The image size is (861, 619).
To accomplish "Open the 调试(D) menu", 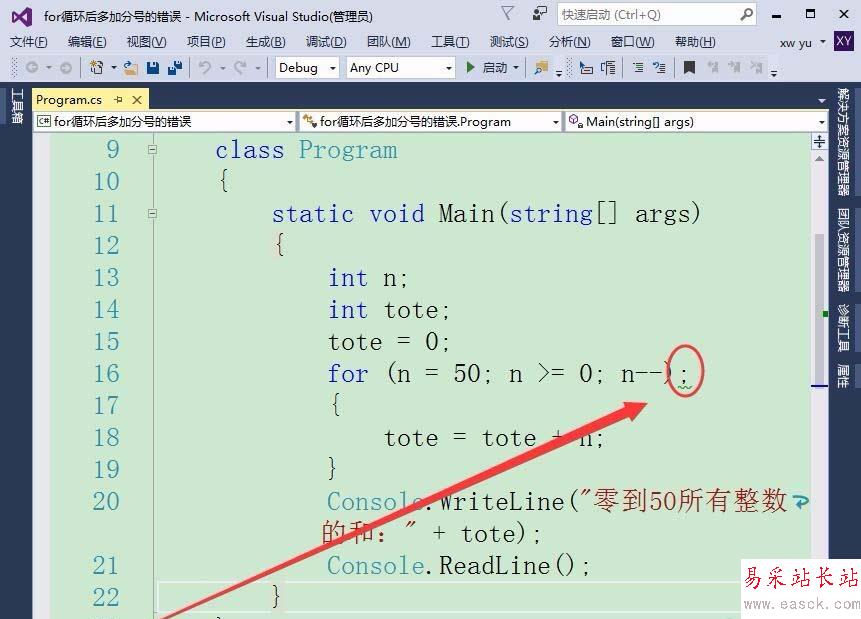I will (x=326, y=42).
